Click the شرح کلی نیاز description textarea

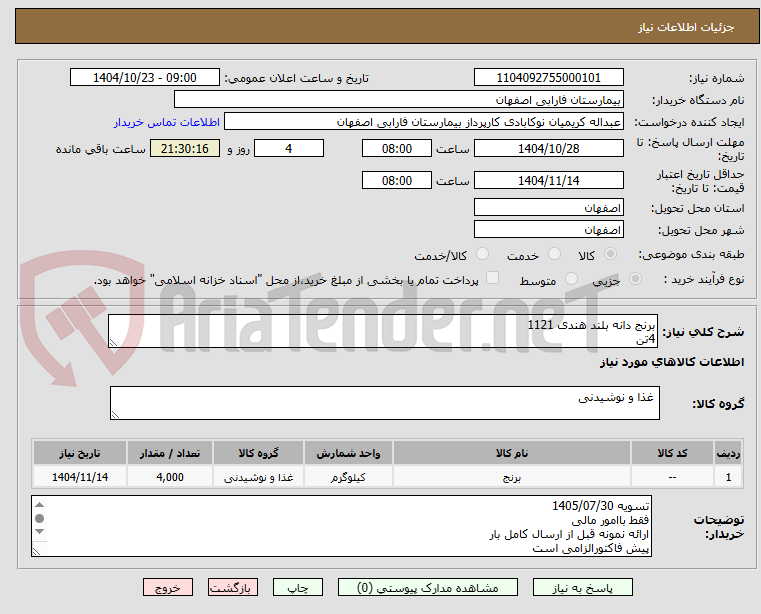383,331
